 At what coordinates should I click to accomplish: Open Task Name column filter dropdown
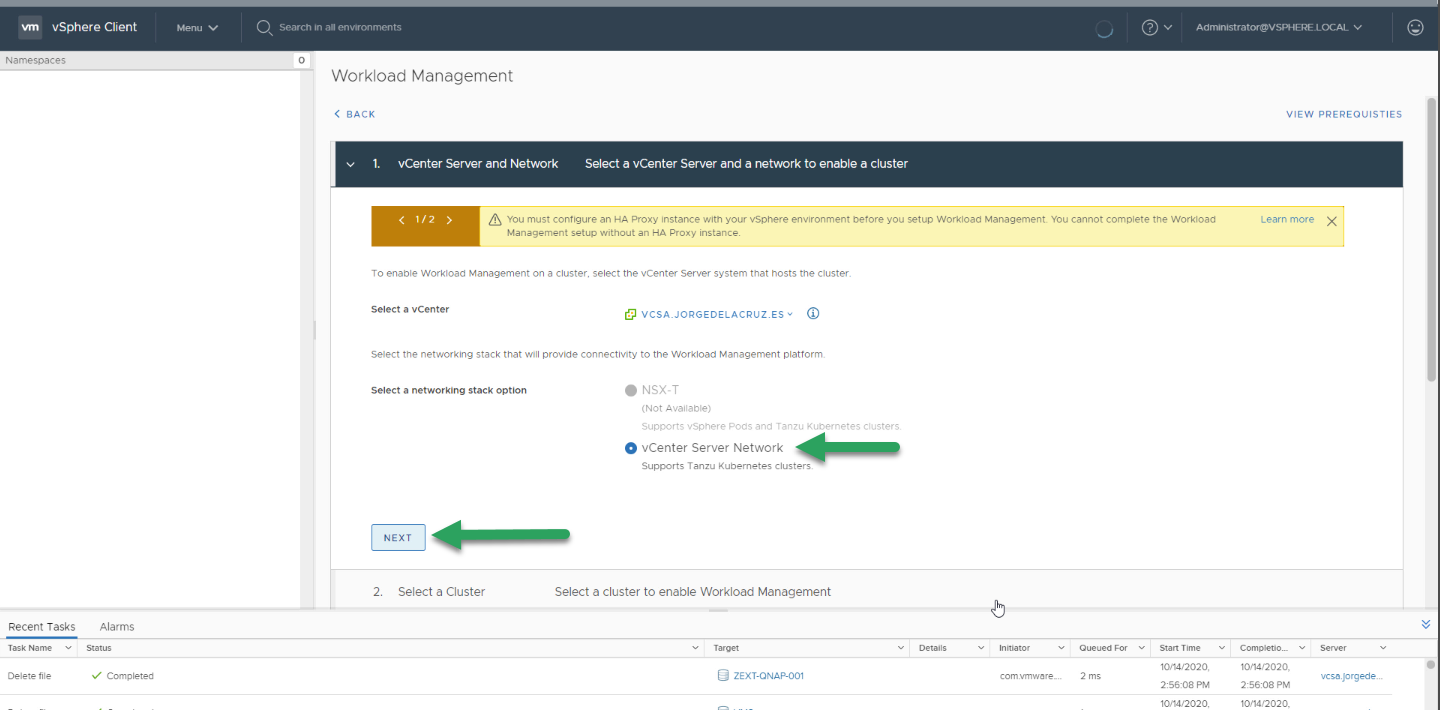[x=68, y=648]
